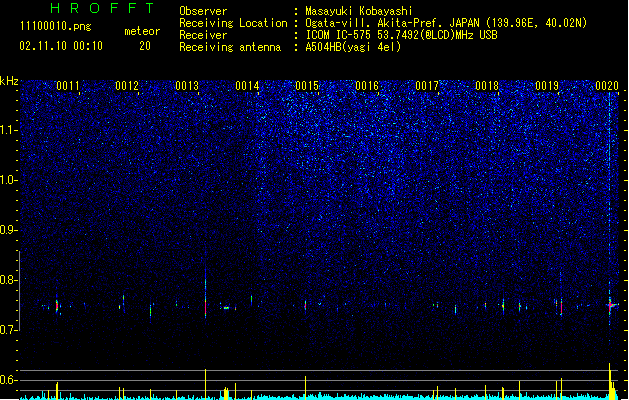Click the ICOM IC-575 receiver text
Image resolution: width=629 pixels, height=400 pixels.
[x=401, y=35]
